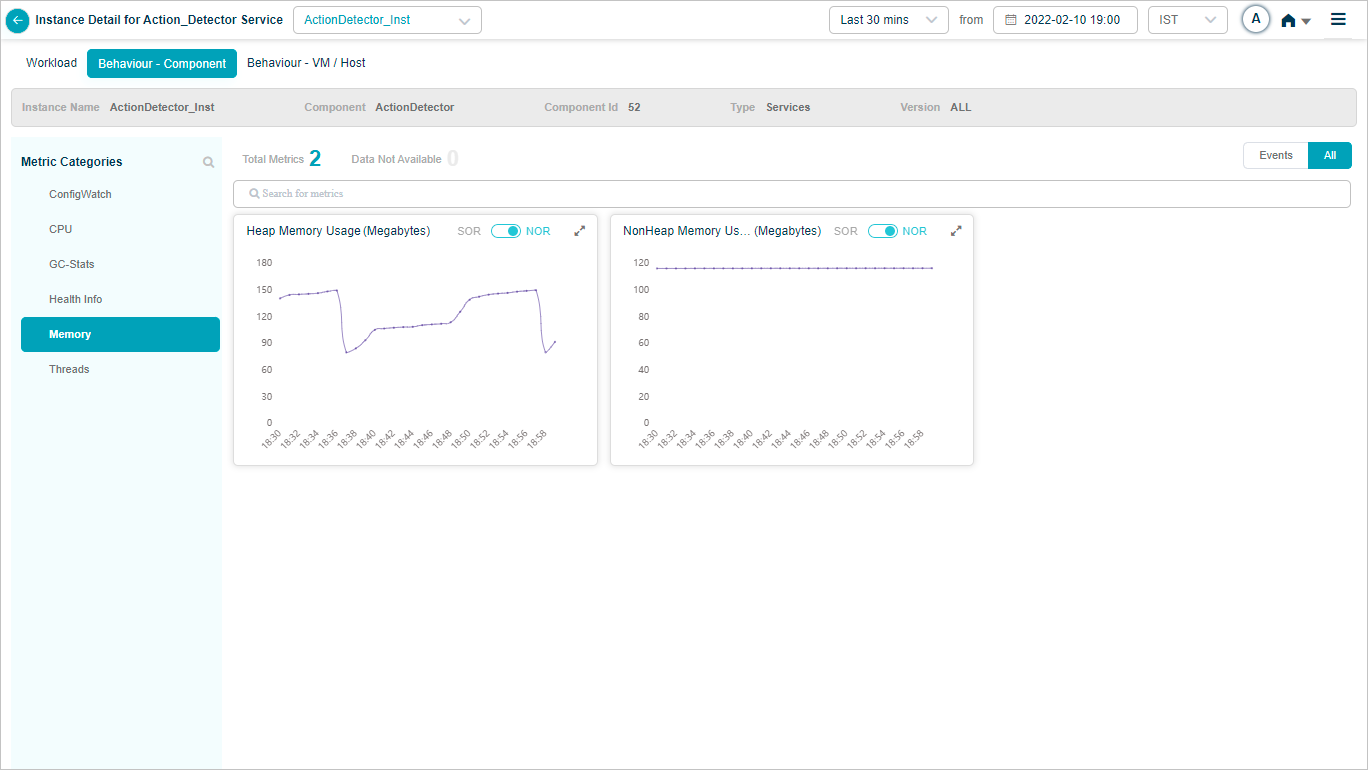Open the Last 30 mins time range dropdown
Screen dimensions: 1368x770
pyautogui.click(x=888, y=20)
